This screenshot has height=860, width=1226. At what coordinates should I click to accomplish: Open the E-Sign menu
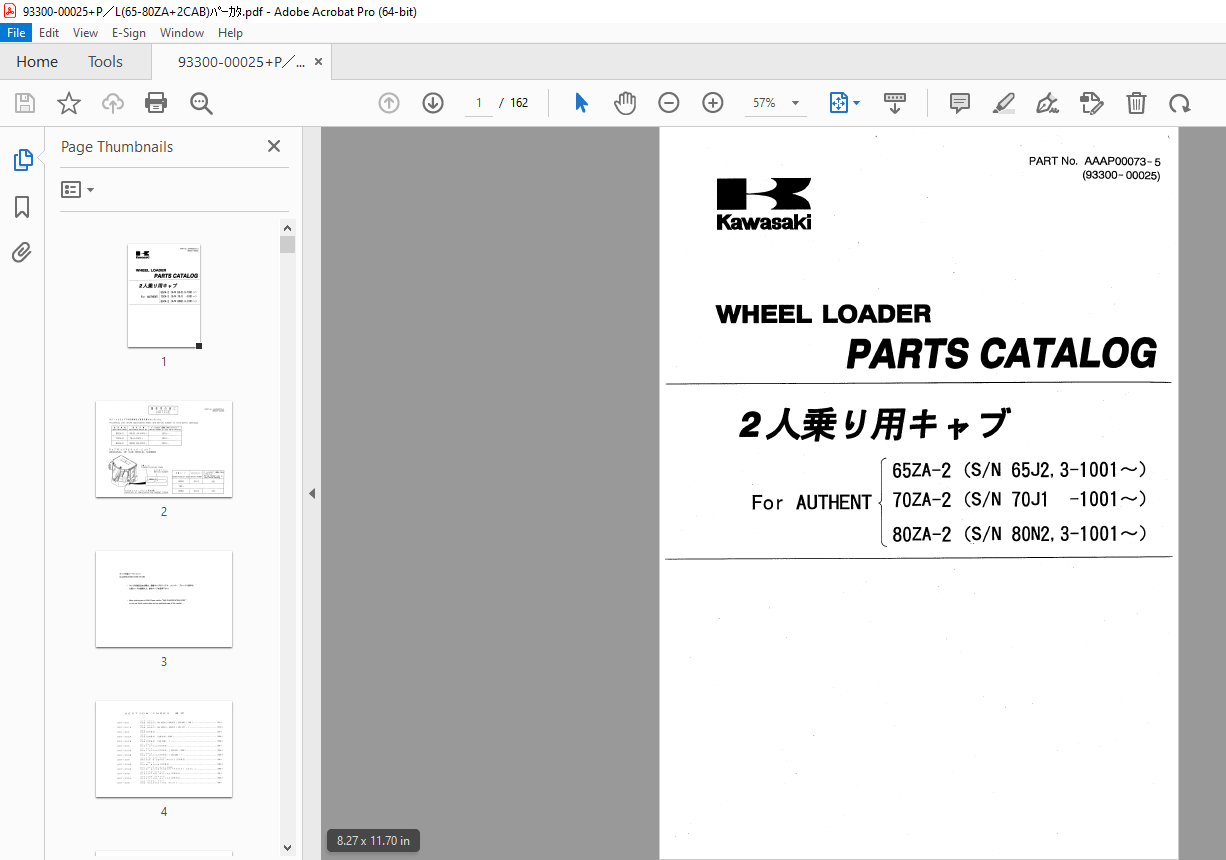(129, 33)
